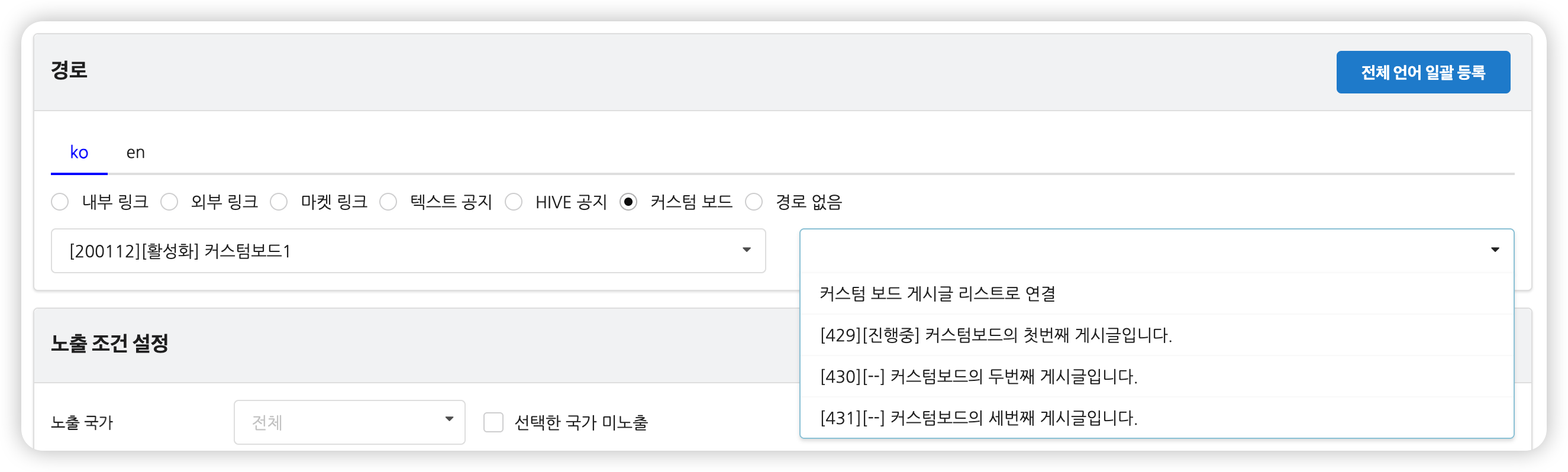Select the 경로 없음 radio button

[754, 202]
